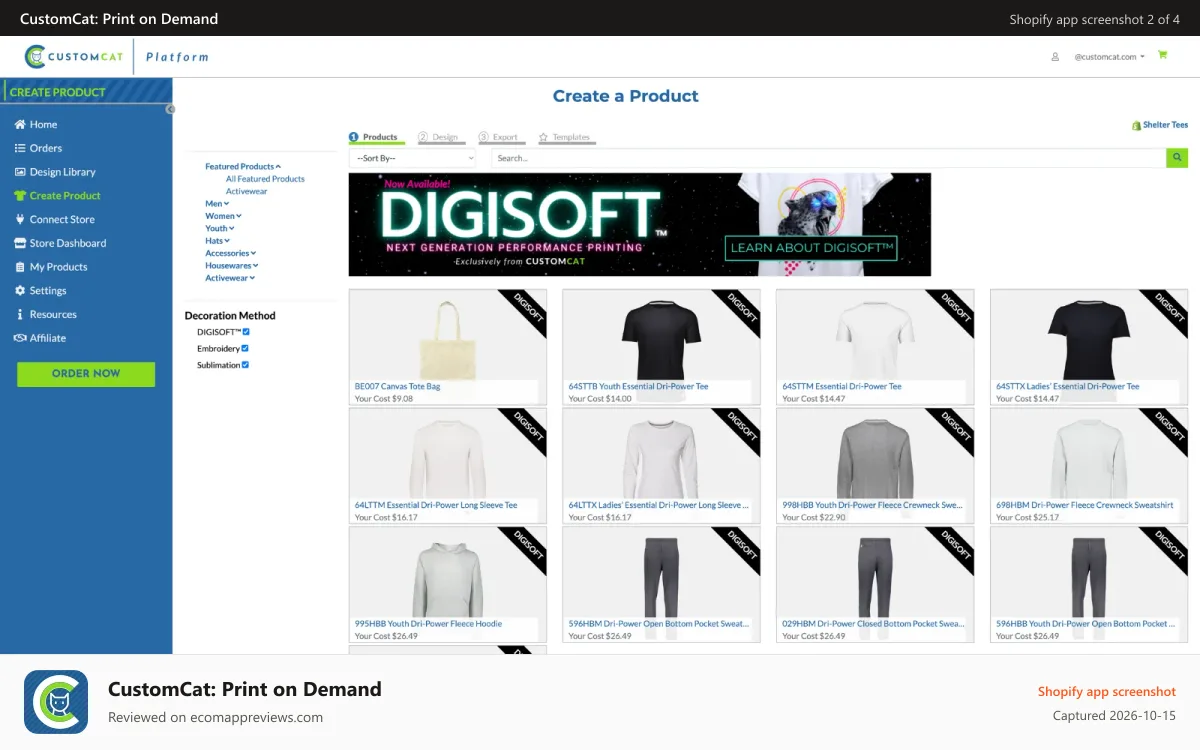Open Settings gear icon in sidebar
Viewport: 1200px width, 750px height.
[x=20, y=291]
